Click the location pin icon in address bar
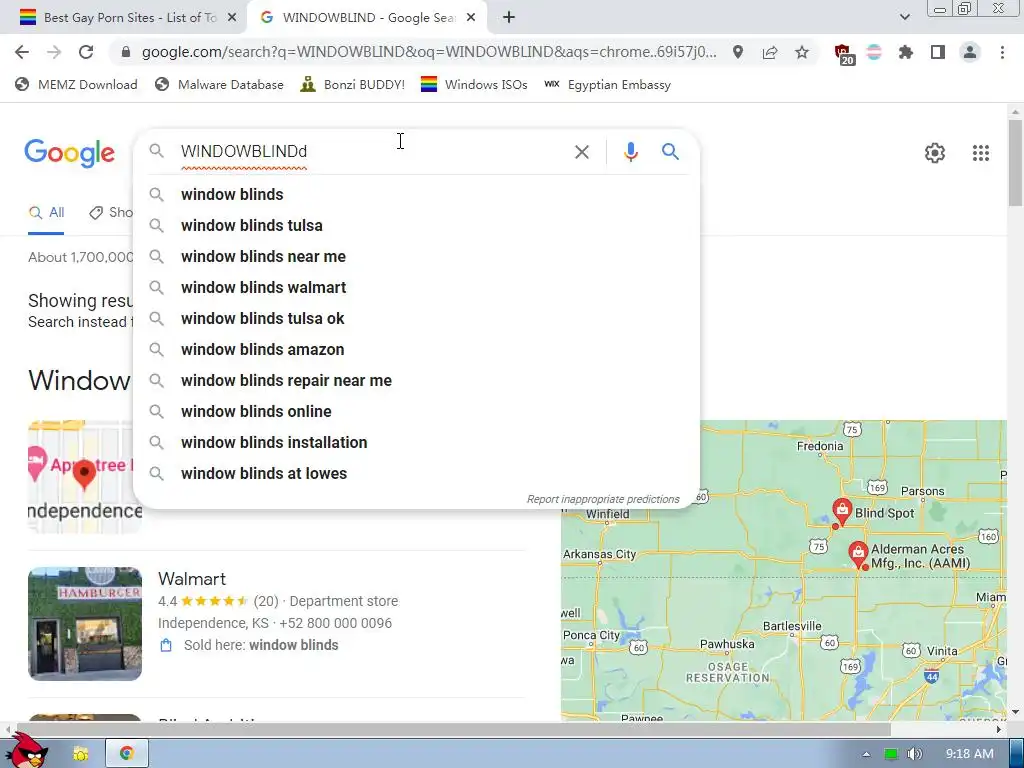1024x768 pixels. pos(738,52)
